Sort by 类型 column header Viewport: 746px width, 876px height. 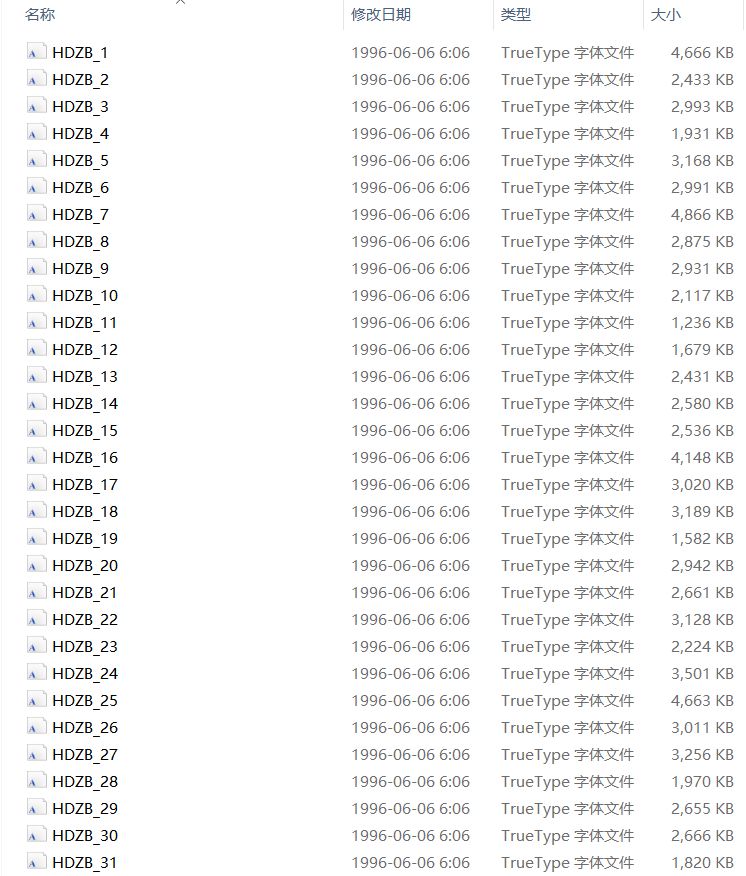click(x=516, y=15)
